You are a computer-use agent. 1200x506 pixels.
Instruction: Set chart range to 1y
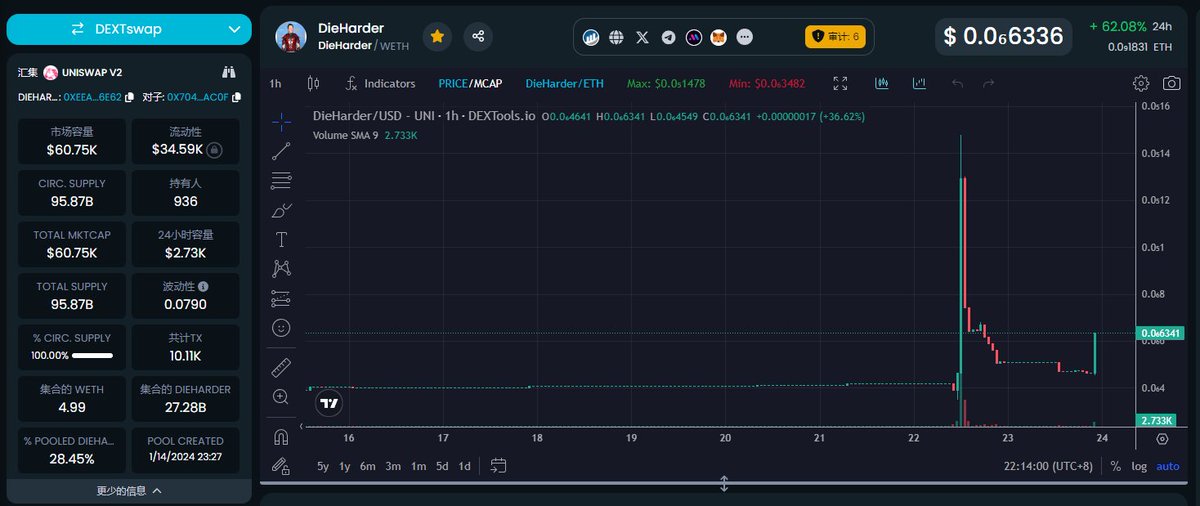coord(345,466)
